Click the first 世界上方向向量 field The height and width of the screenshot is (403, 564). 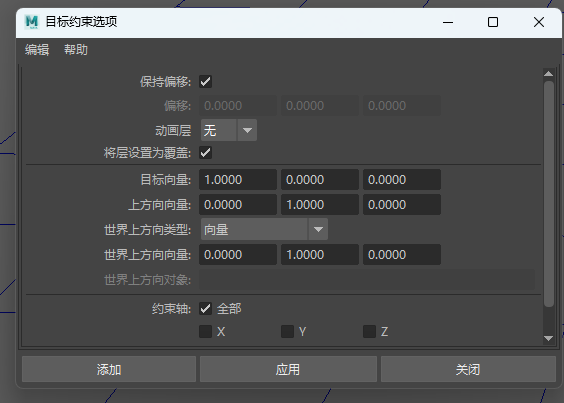[238, 255]
